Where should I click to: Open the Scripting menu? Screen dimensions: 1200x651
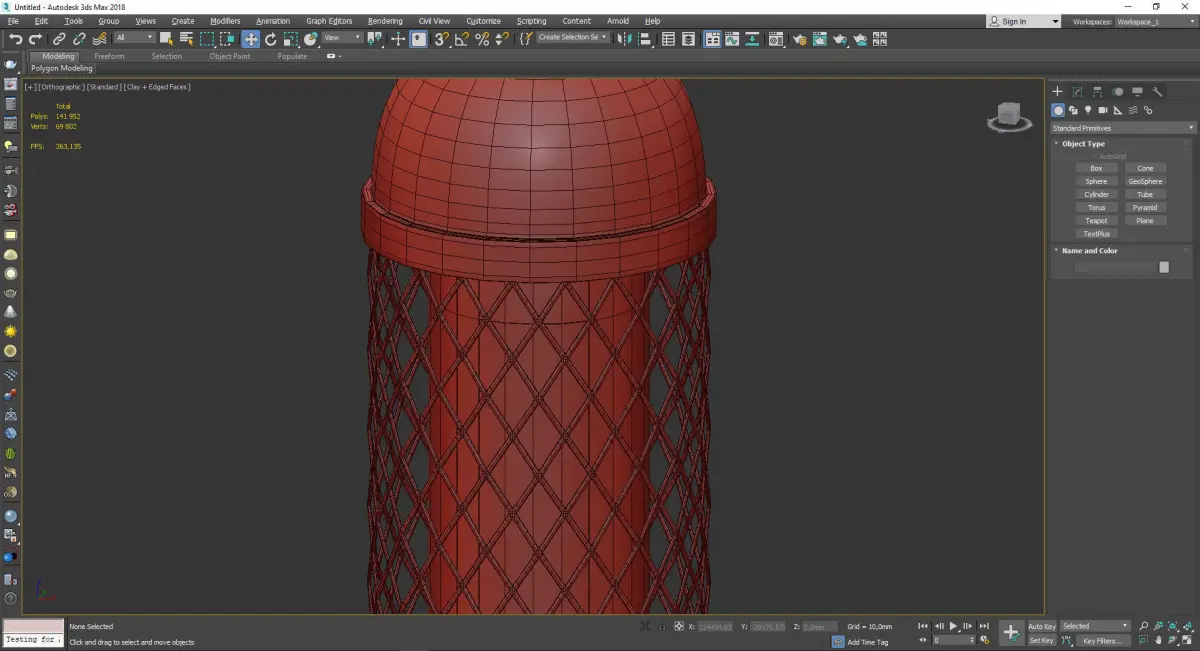[531, 21]
